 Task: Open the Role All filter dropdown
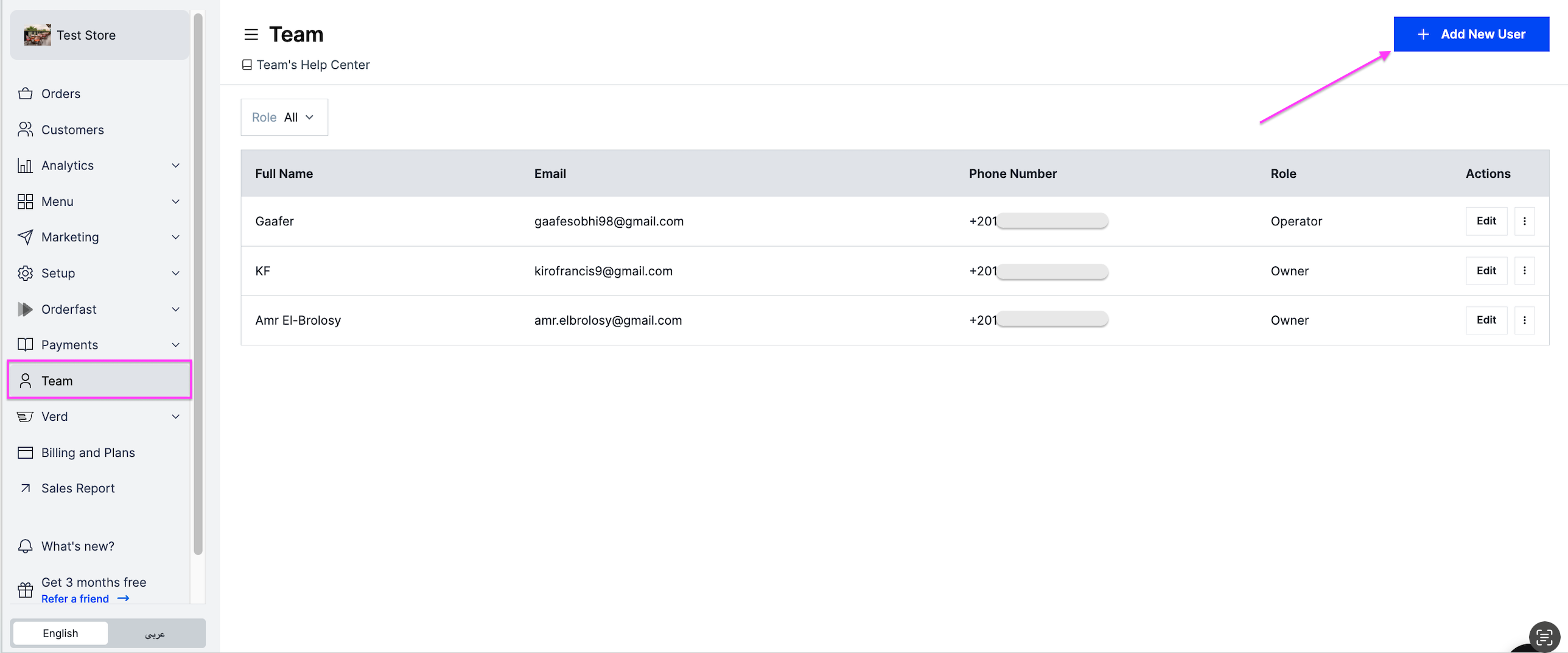coord(284,118)
